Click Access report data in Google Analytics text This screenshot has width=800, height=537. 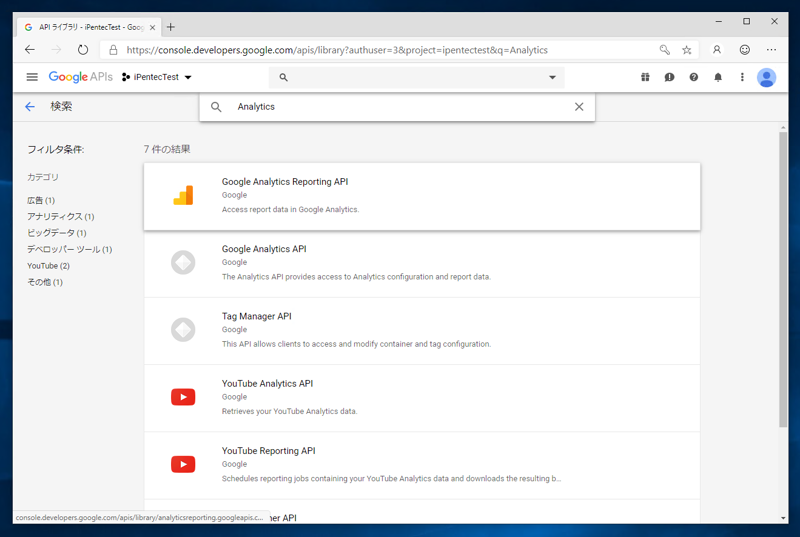(290, 210)
